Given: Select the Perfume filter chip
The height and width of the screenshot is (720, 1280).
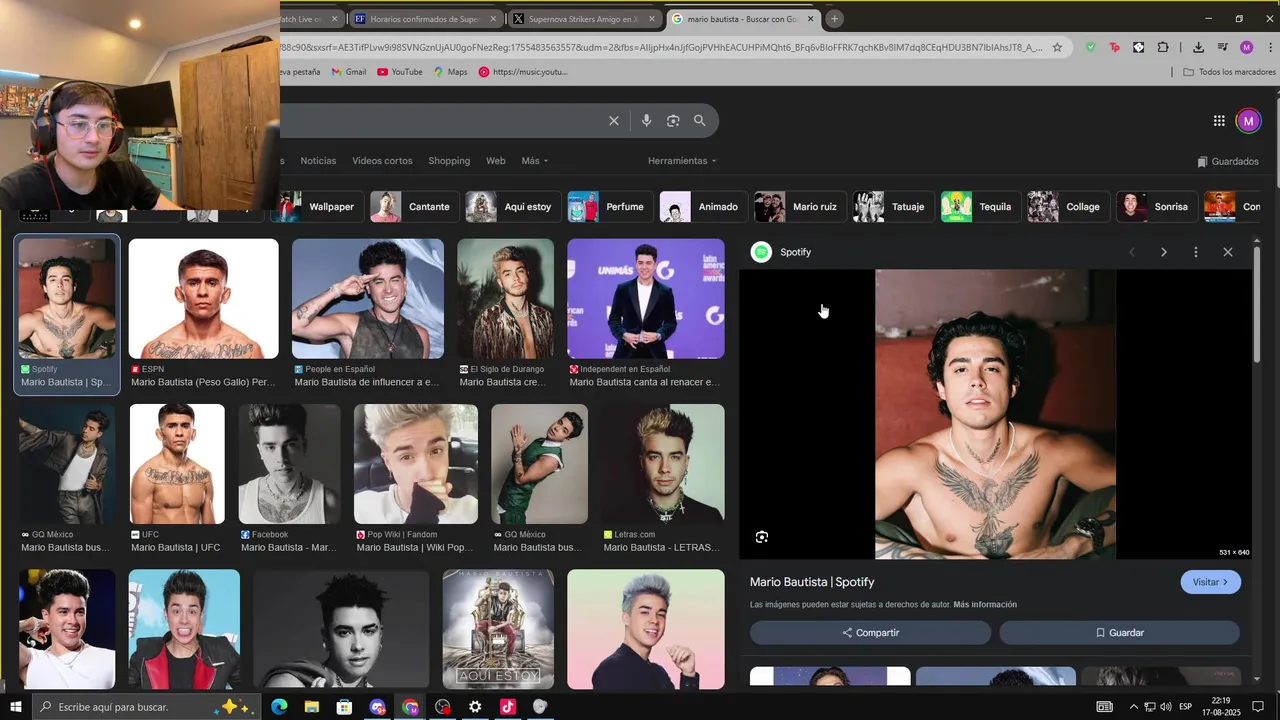Looking at the screenshot, I should (610, 207).
